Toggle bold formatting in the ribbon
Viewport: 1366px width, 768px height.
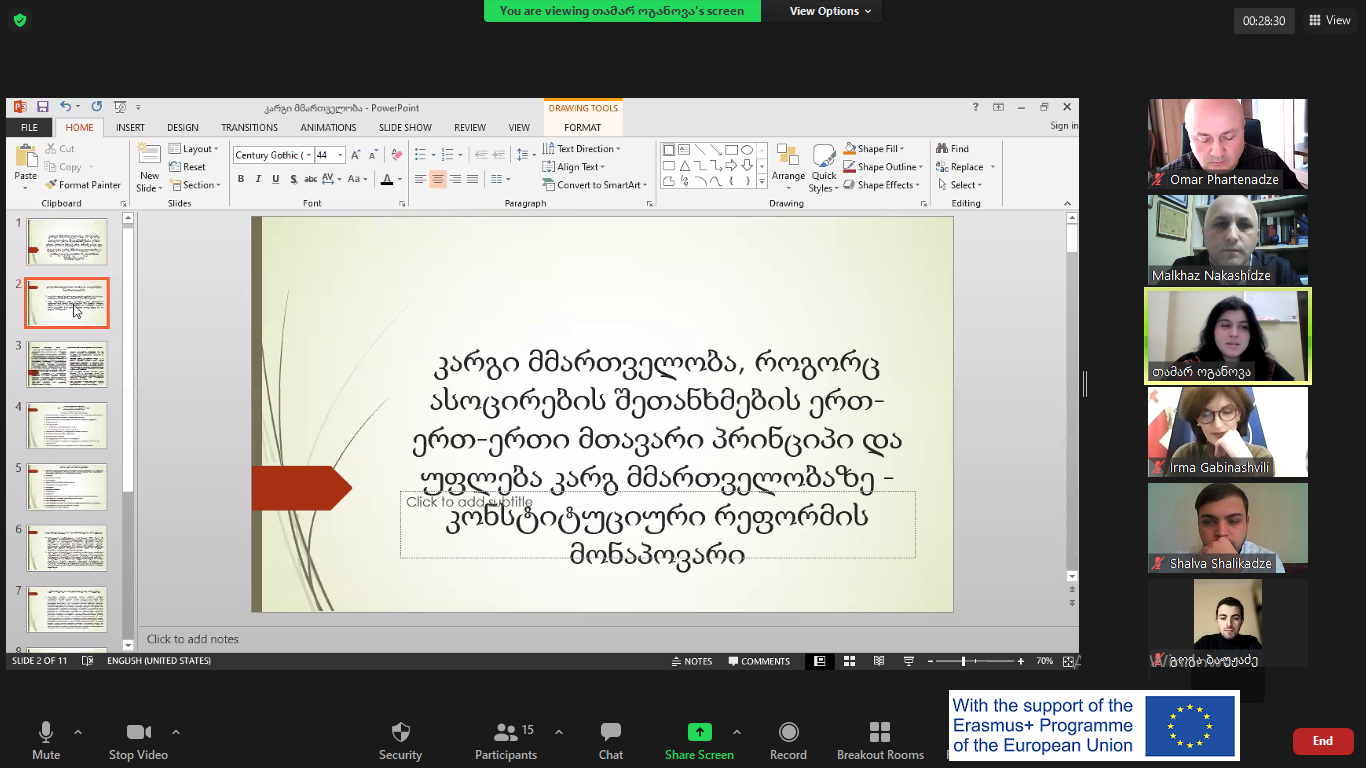coord(241,179)
